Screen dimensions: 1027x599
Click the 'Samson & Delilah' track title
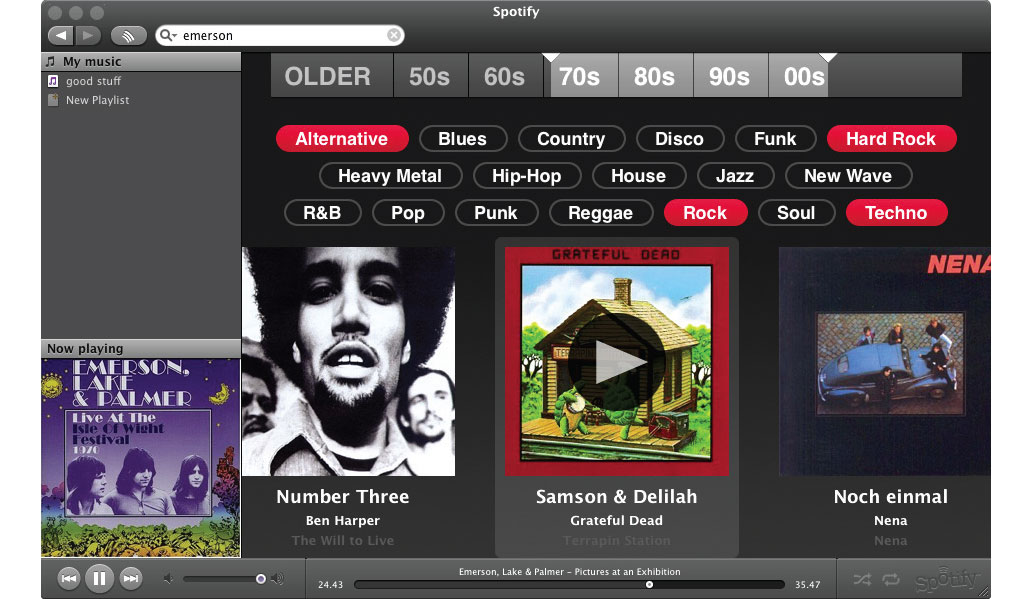tap(616, 497)
